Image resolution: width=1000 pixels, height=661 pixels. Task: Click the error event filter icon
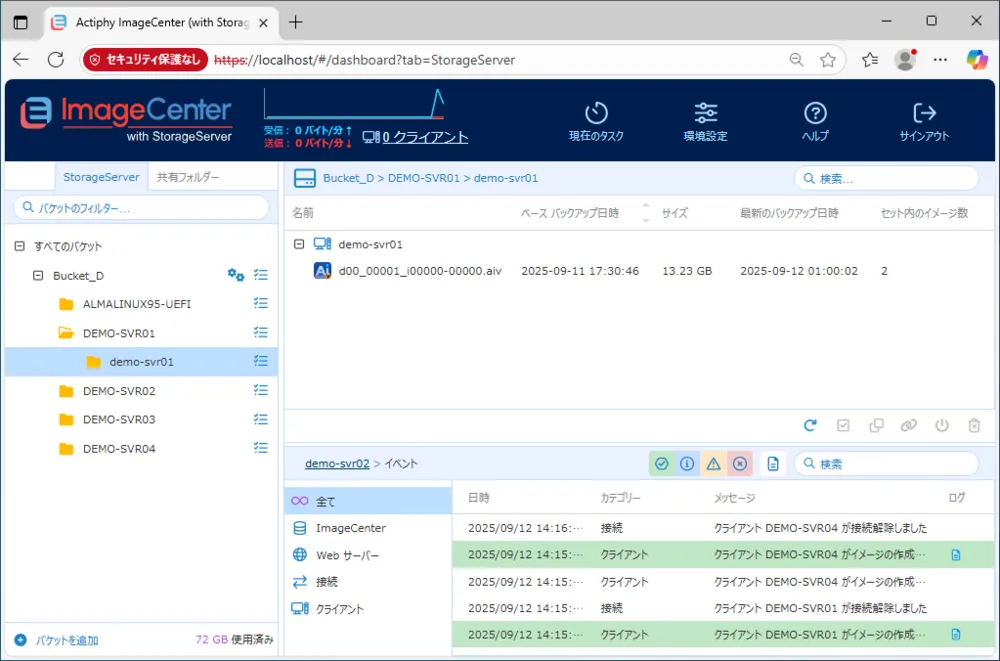tap(740, 463)
